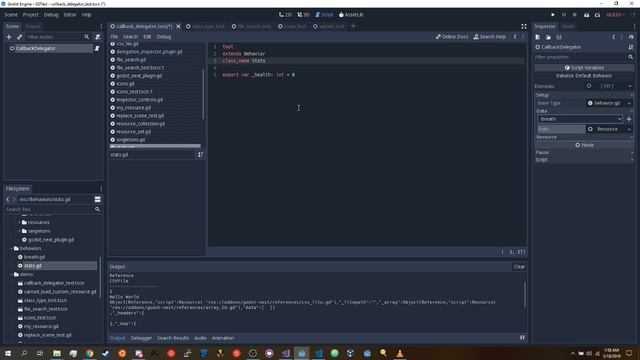Save the edited resource in Inspector
Viewport: 640px width, 360px height.
tap(559, 37)
